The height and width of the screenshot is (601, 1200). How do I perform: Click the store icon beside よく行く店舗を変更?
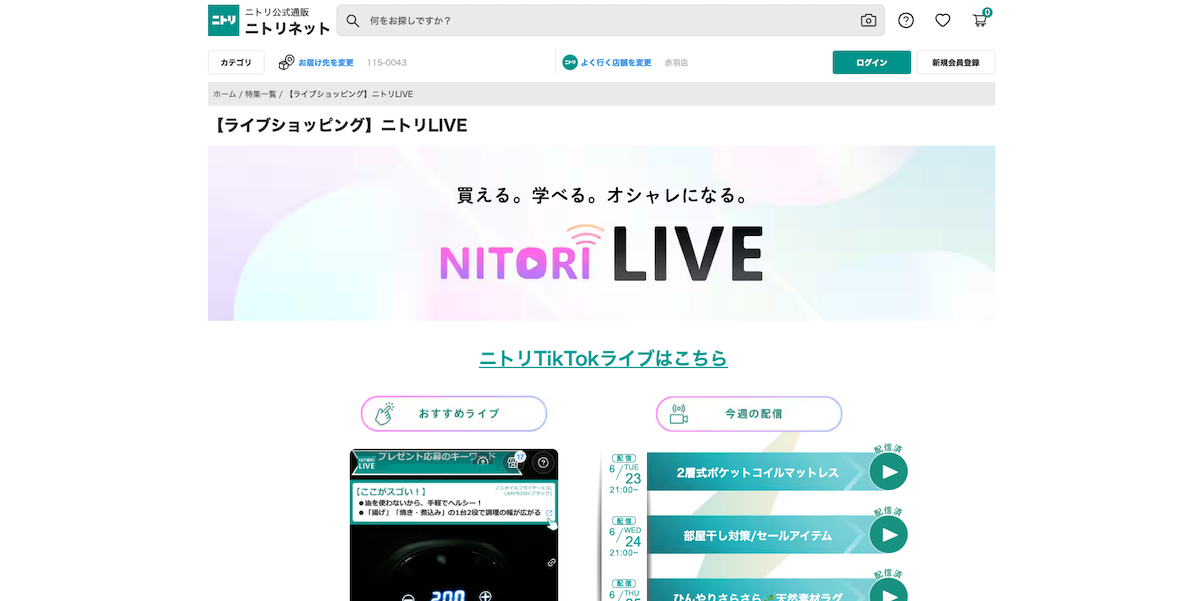tap(570, 62)
